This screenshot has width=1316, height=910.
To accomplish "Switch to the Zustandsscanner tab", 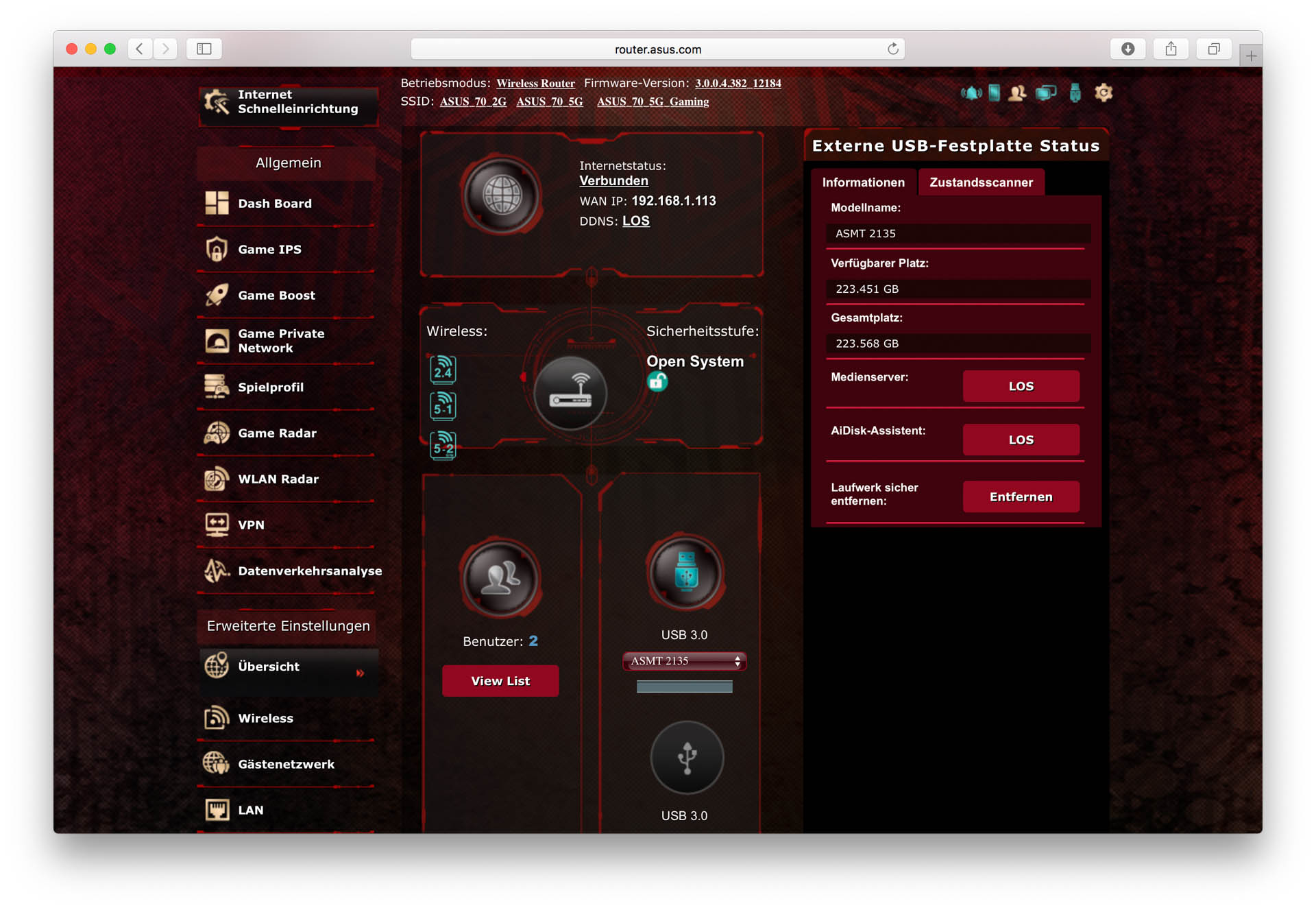I will pos(981,182).
